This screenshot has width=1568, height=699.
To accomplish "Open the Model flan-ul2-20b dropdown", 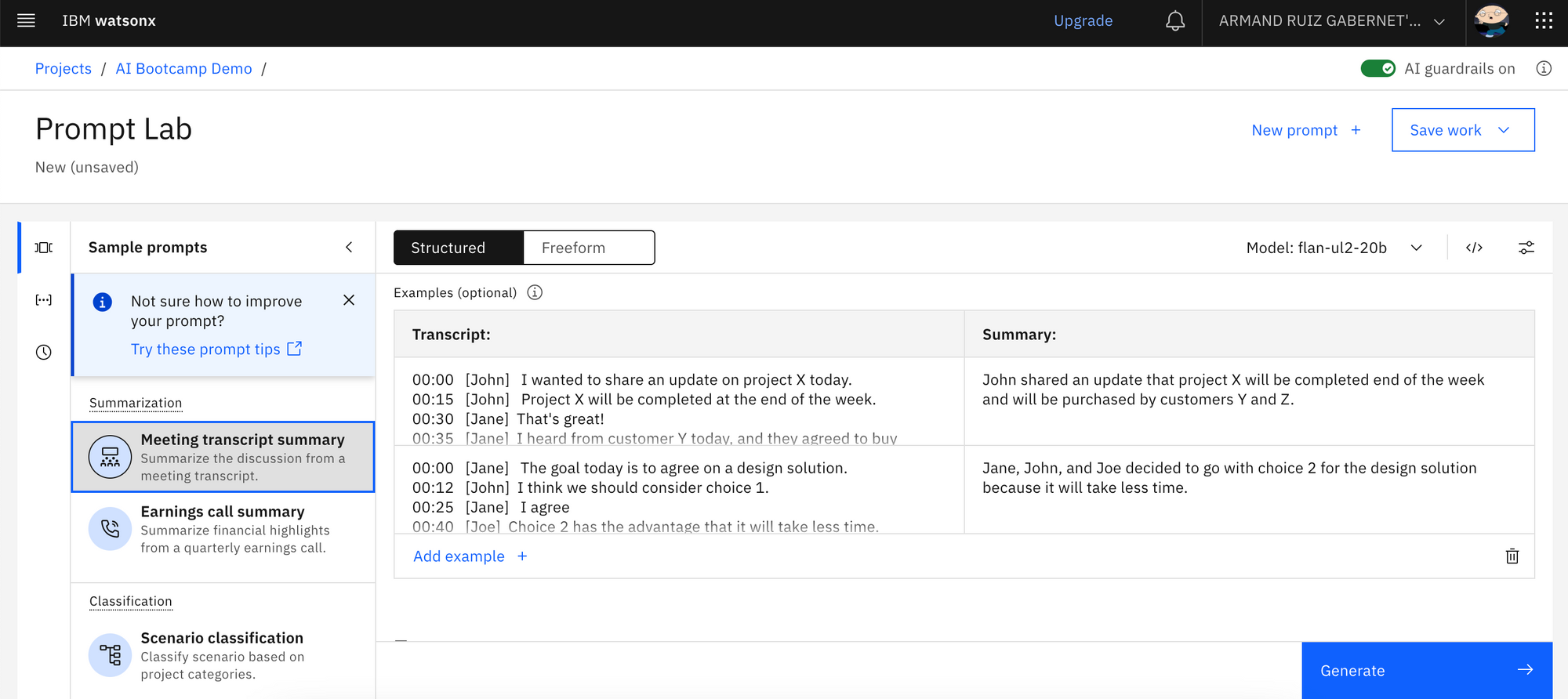I will (1334, 248).
